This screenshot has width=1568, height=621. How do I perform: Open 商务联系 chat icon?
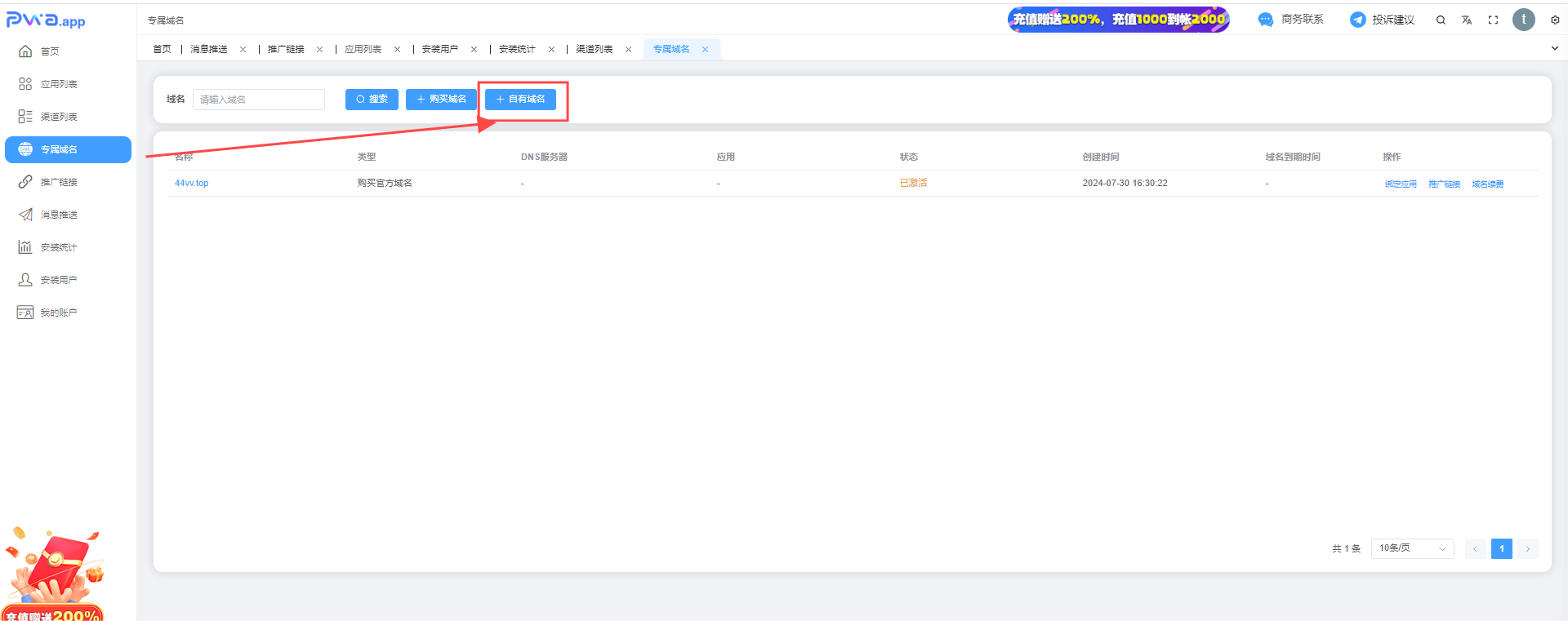[1266, 20]
